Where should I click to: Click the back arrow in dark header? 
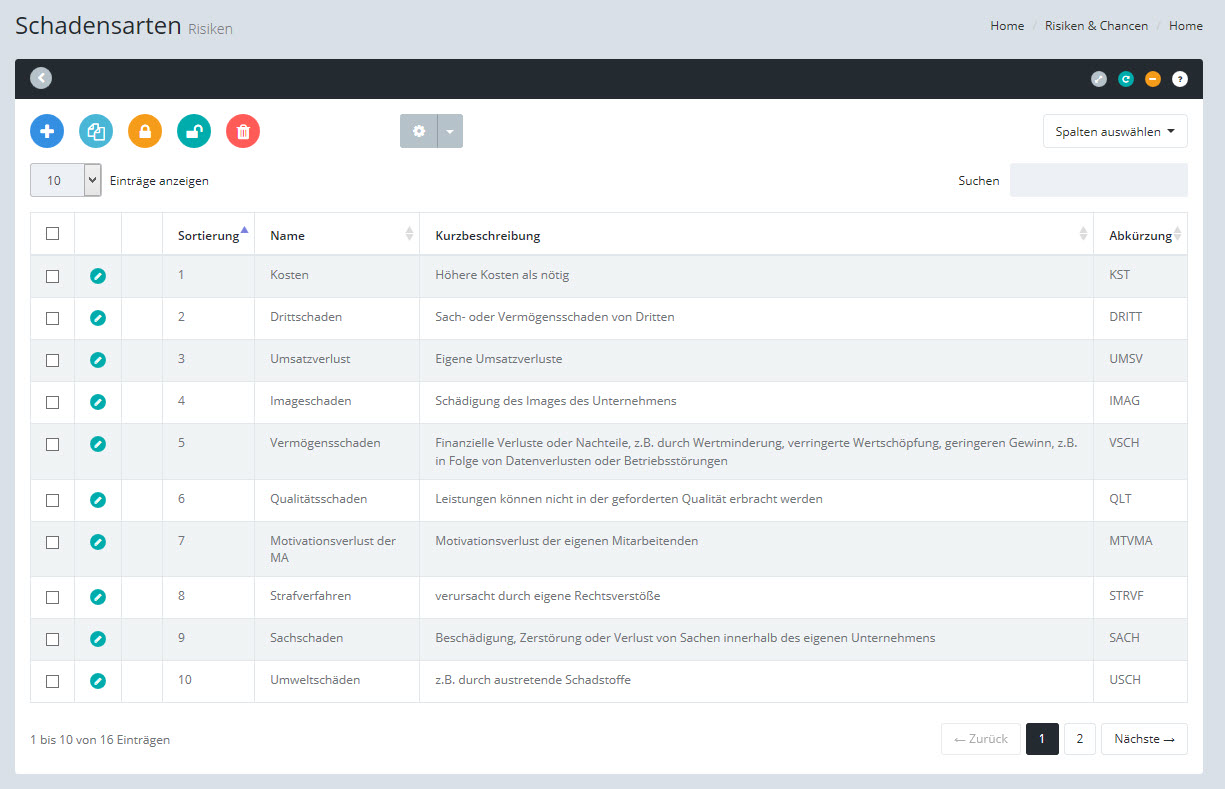point(41,78)
